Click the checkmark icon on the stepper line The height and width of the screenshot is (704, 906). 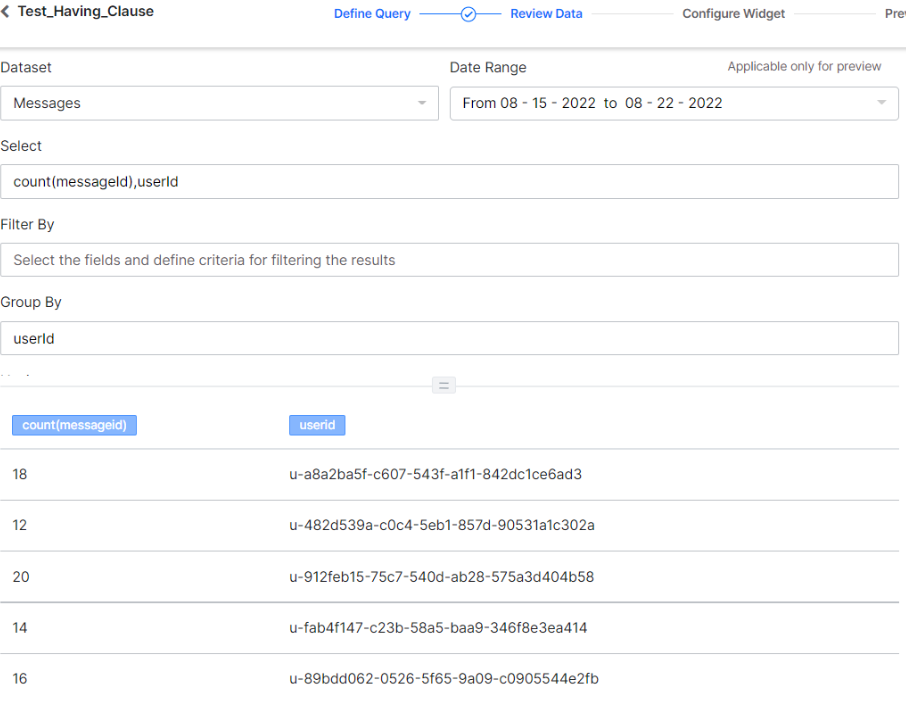(x=470, y=13)
